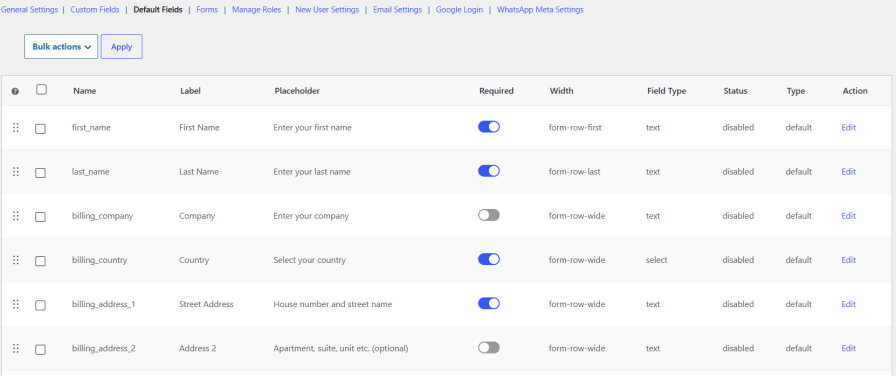Image resolution: width=896 pixels, height=376 pixels.
Task: Grab the drag handle for billing_address_2 row
Action: (16, 348)
